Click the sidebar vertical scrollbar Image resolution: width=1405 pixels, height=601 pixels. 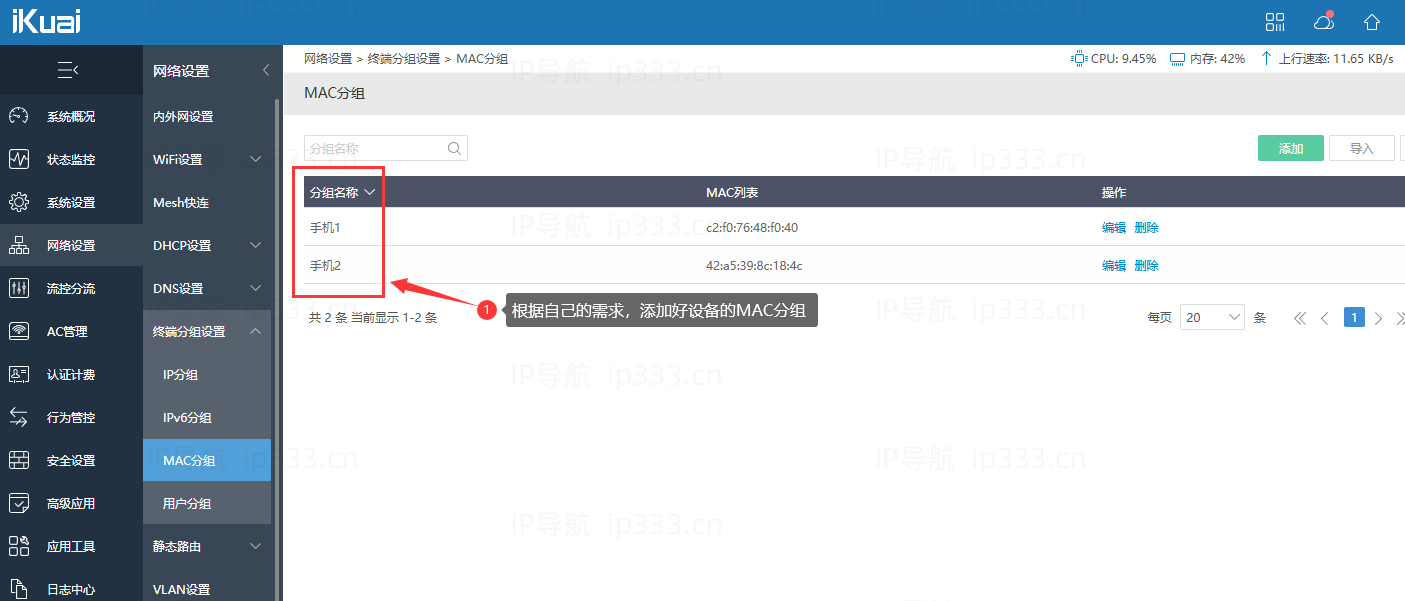coord(277,350)
